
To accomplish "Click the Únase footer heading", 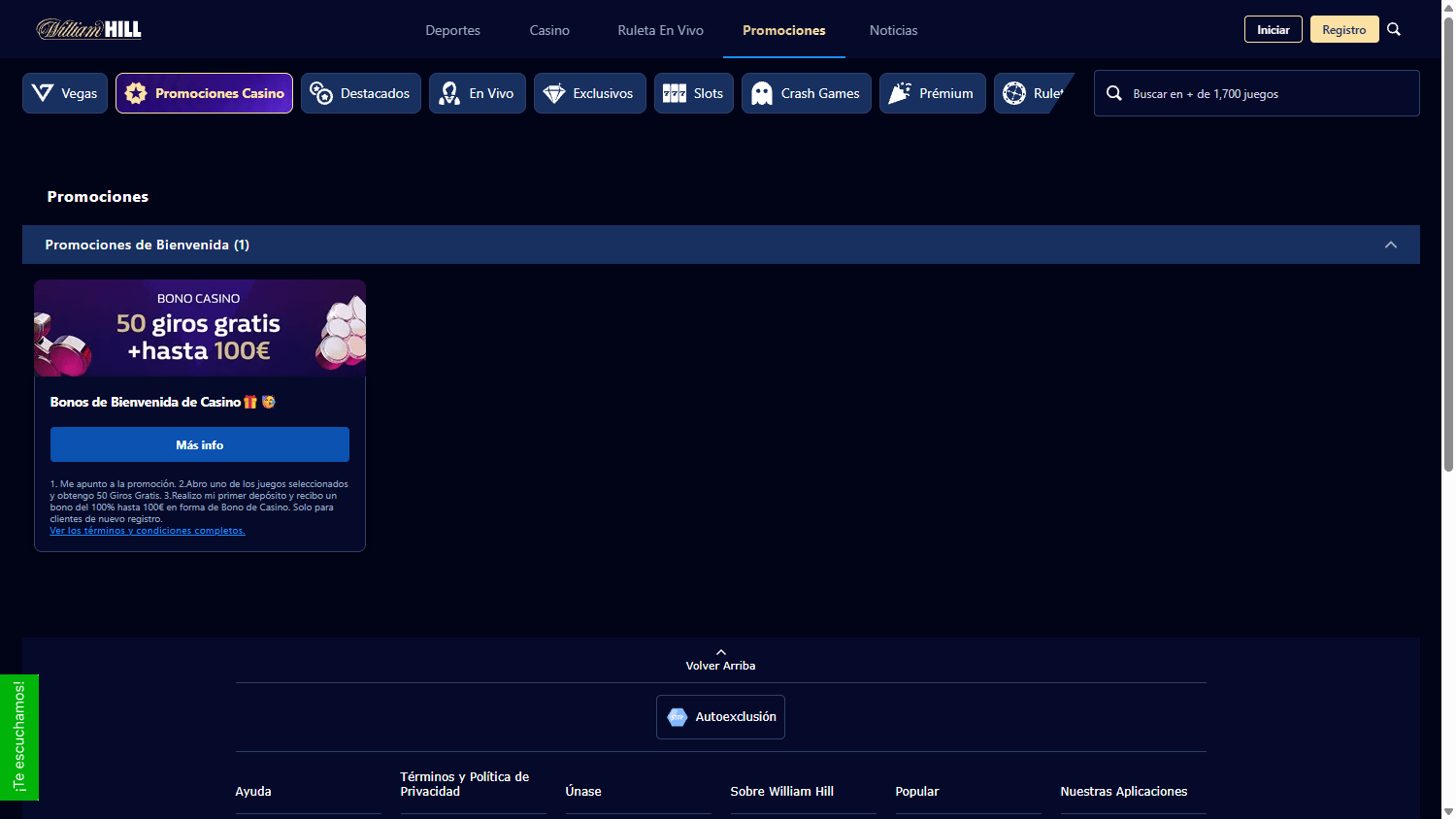I will (x=583, y=792).
